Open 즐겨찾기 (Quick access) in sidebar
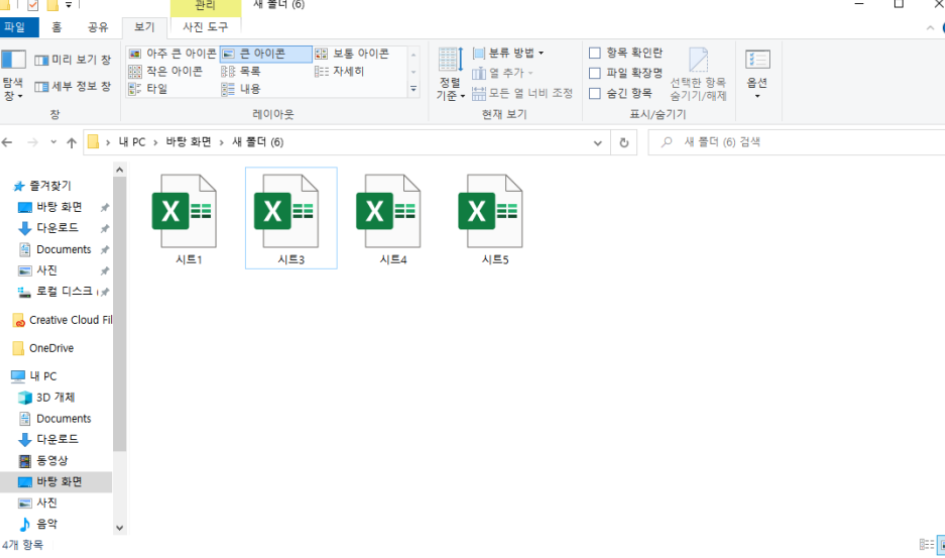The image size is (945, 558). tap(43, 186)
